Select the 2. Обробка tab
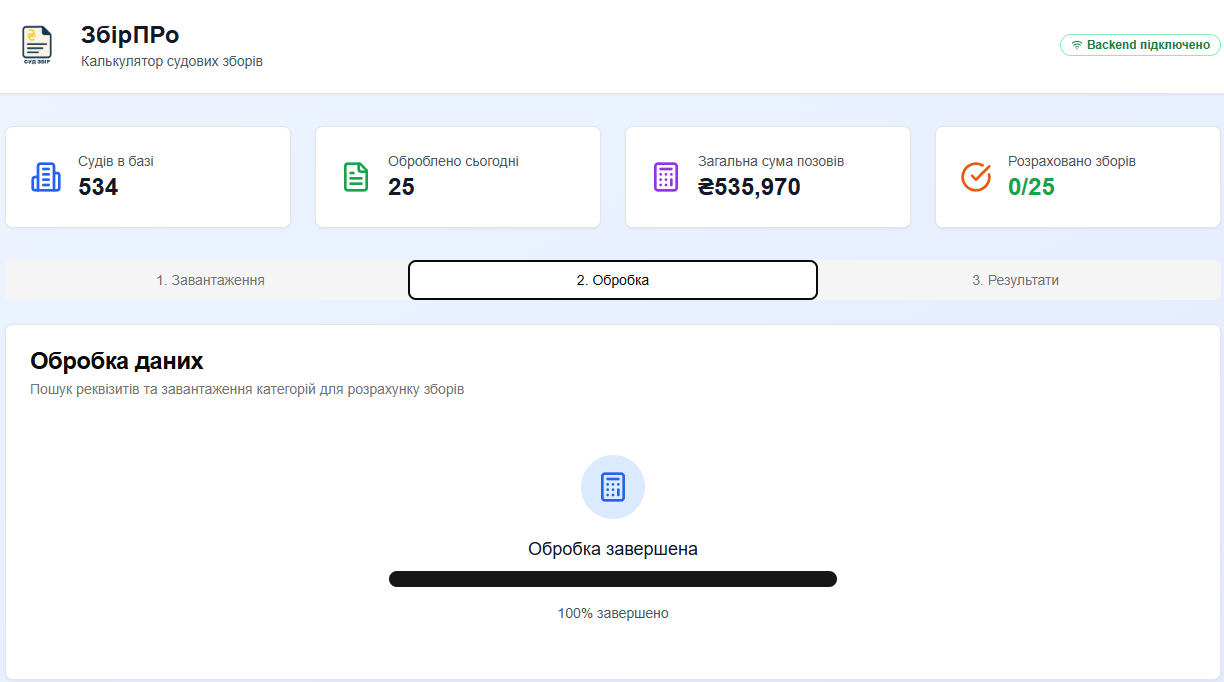Screen dimensions: 1224x682 tap(613, 280)
